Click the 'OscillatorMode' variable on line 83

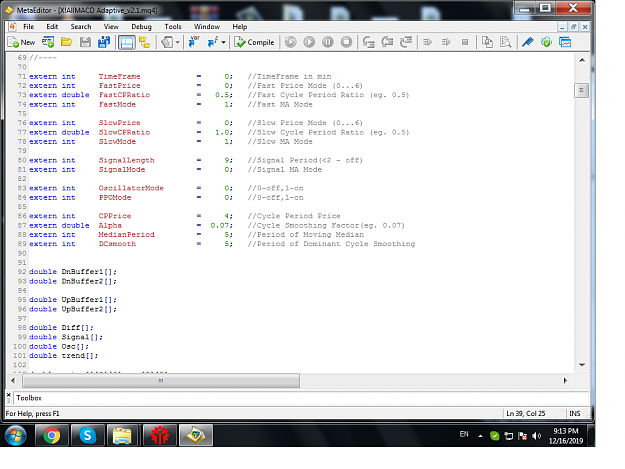click(x=131, y=188)
